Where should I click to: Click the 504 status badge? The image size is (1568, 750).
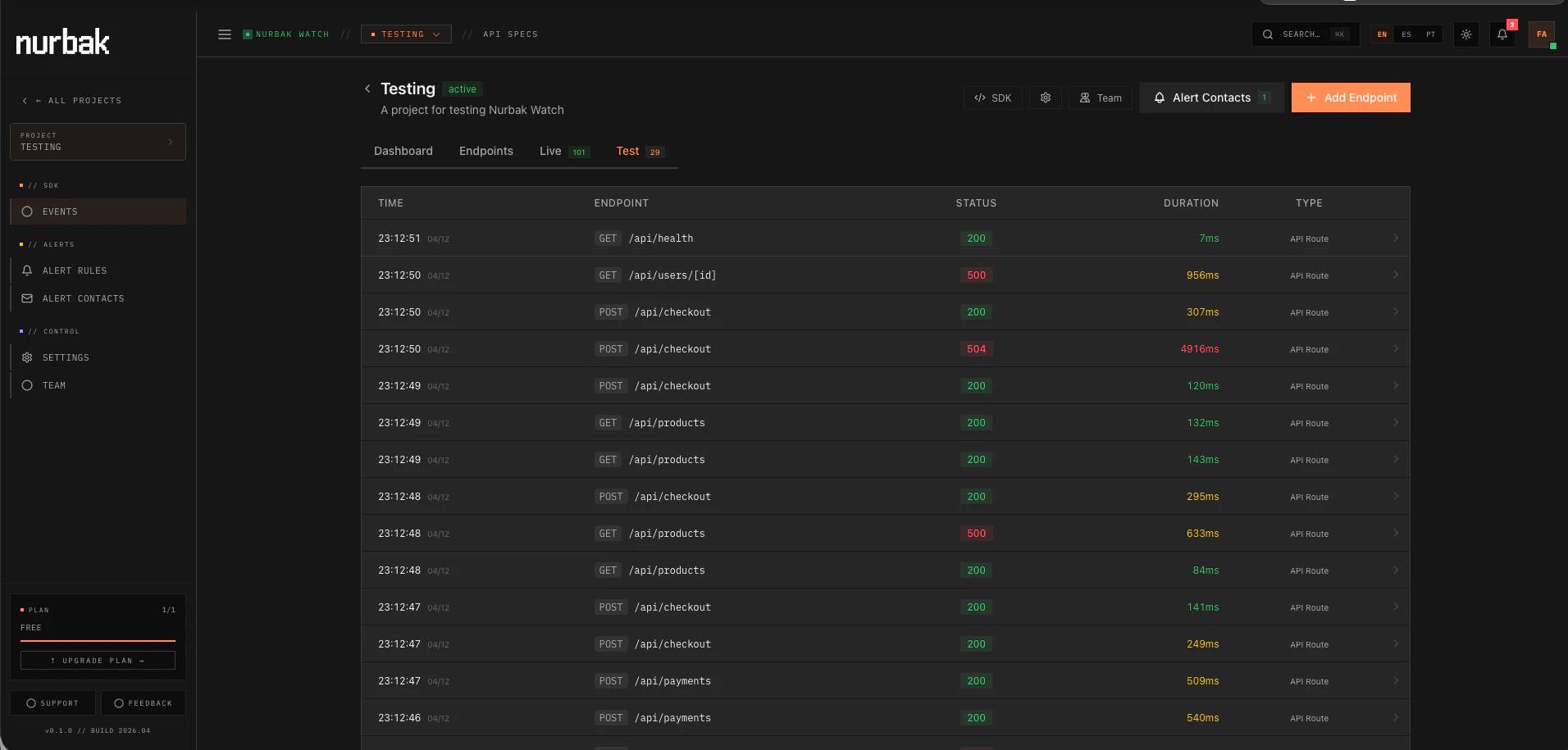976,349
